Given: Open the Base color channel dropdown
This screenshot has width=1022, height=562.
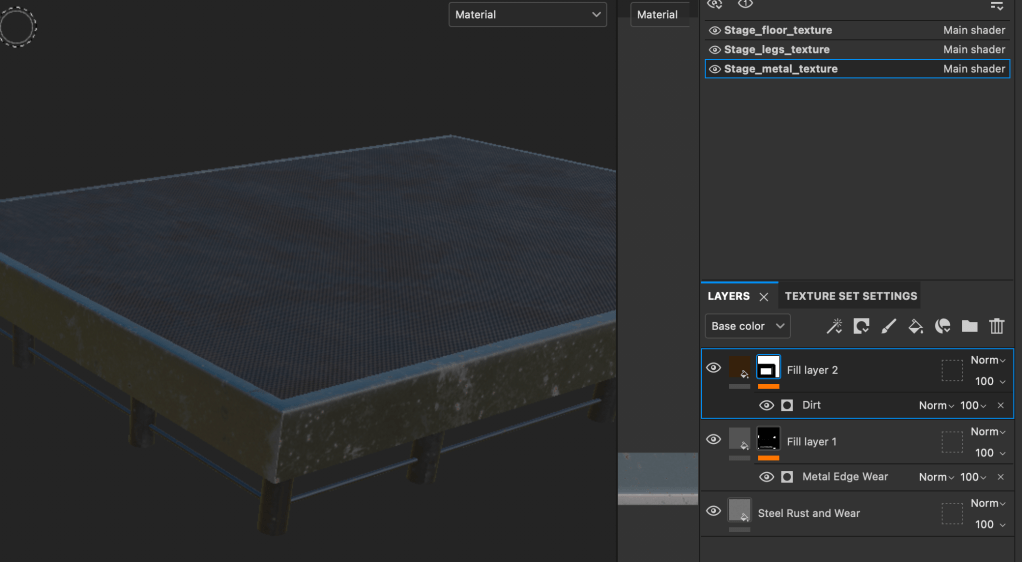Looking at the screenshot, I should tap(748, 326).
